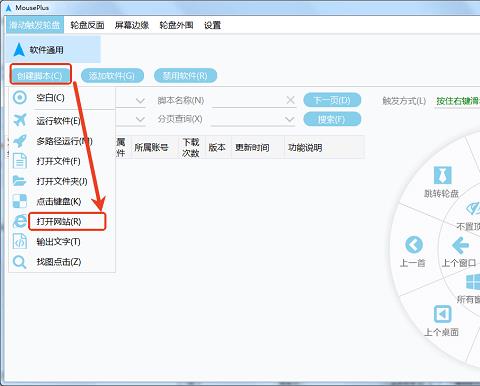Click the 添加软件(G) button
480x386 pixels.
click(112, 76)
